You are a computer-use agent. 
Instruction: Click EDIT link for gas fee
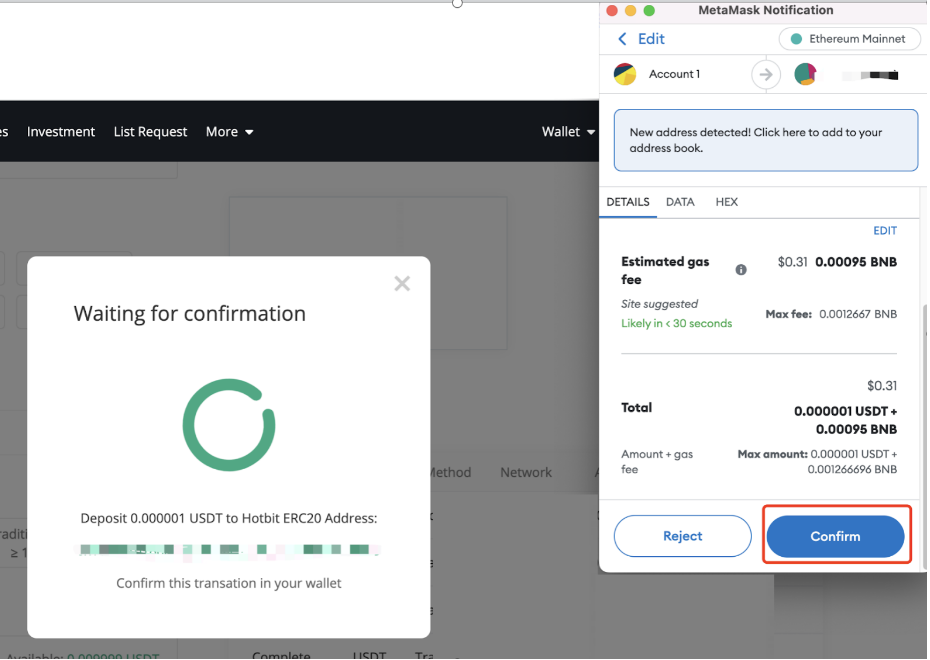coord(885,231)
